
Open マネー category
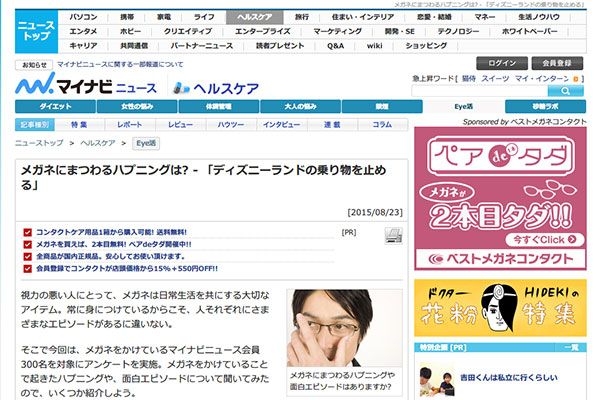coord(484,17)
